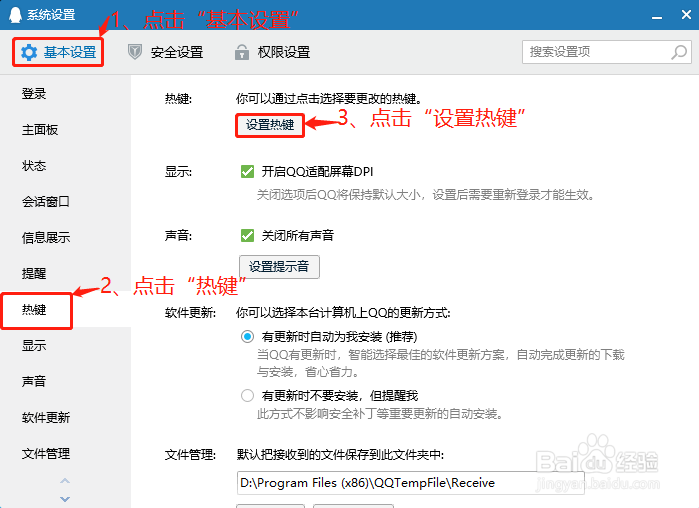Click the QQ penguin logo in title bar

(15, 15)
